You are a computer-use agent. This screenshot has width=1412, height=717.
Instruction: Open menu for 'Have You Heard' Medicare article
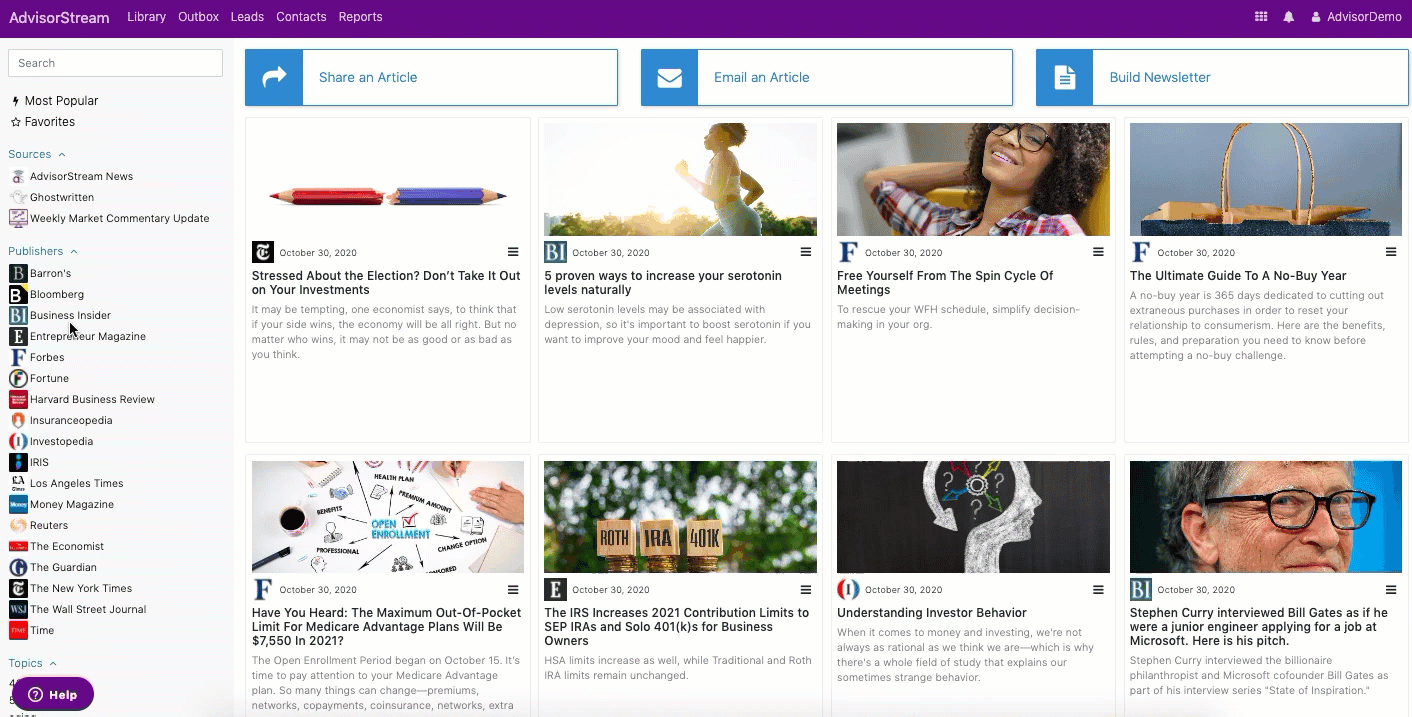click(x=513, y=590)
